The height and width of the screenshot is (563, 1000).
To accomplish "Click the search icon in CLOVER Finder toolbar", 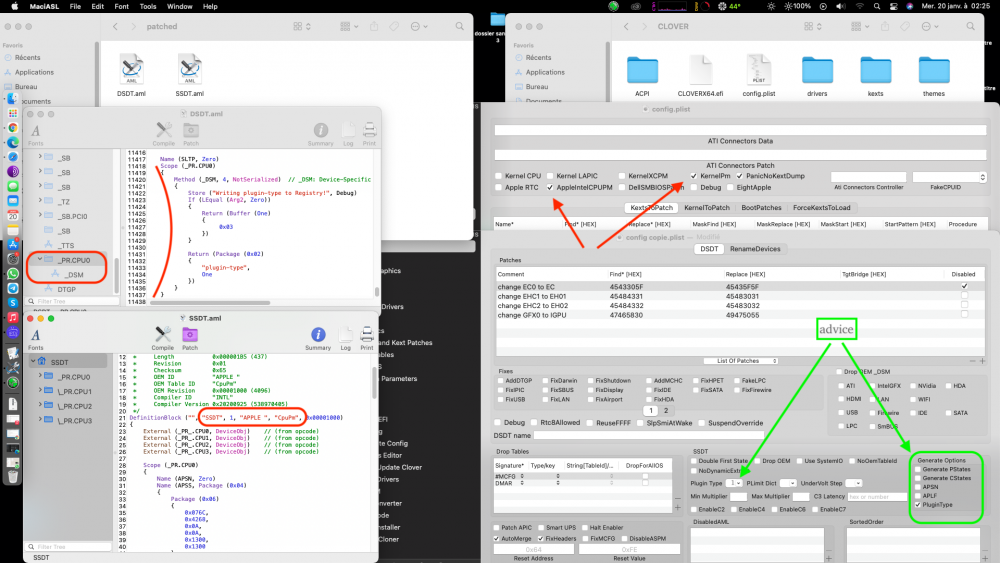I will (x=970, y=26).
